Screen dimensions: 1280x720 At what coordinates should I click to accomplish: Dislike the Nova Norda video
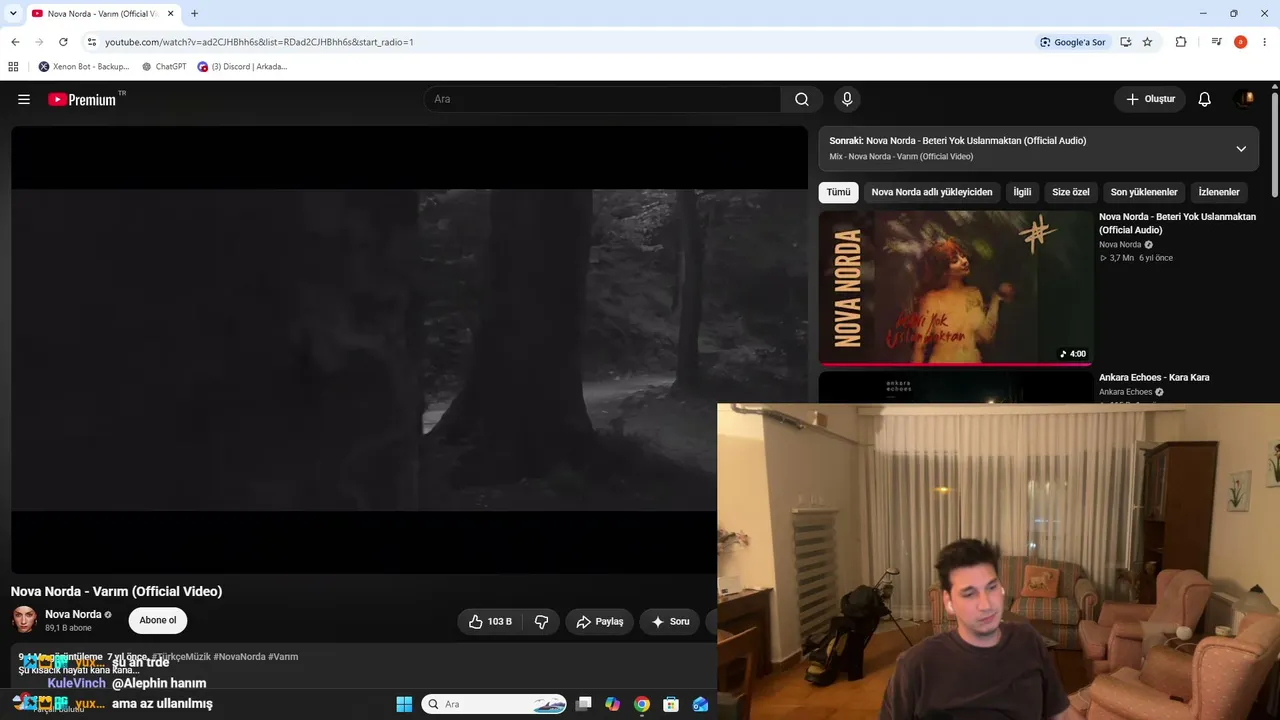541,621
